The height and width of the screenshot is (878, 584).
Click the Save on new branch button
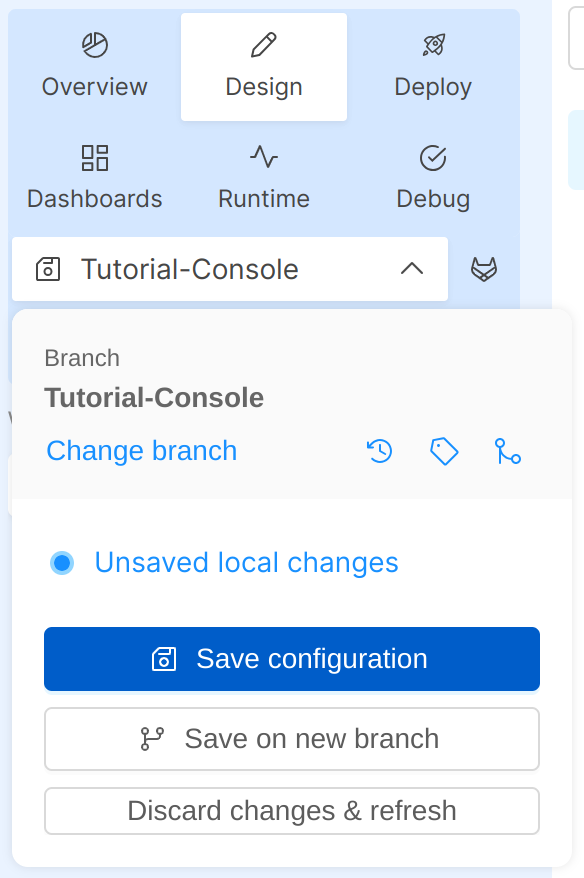coord(291,738)
